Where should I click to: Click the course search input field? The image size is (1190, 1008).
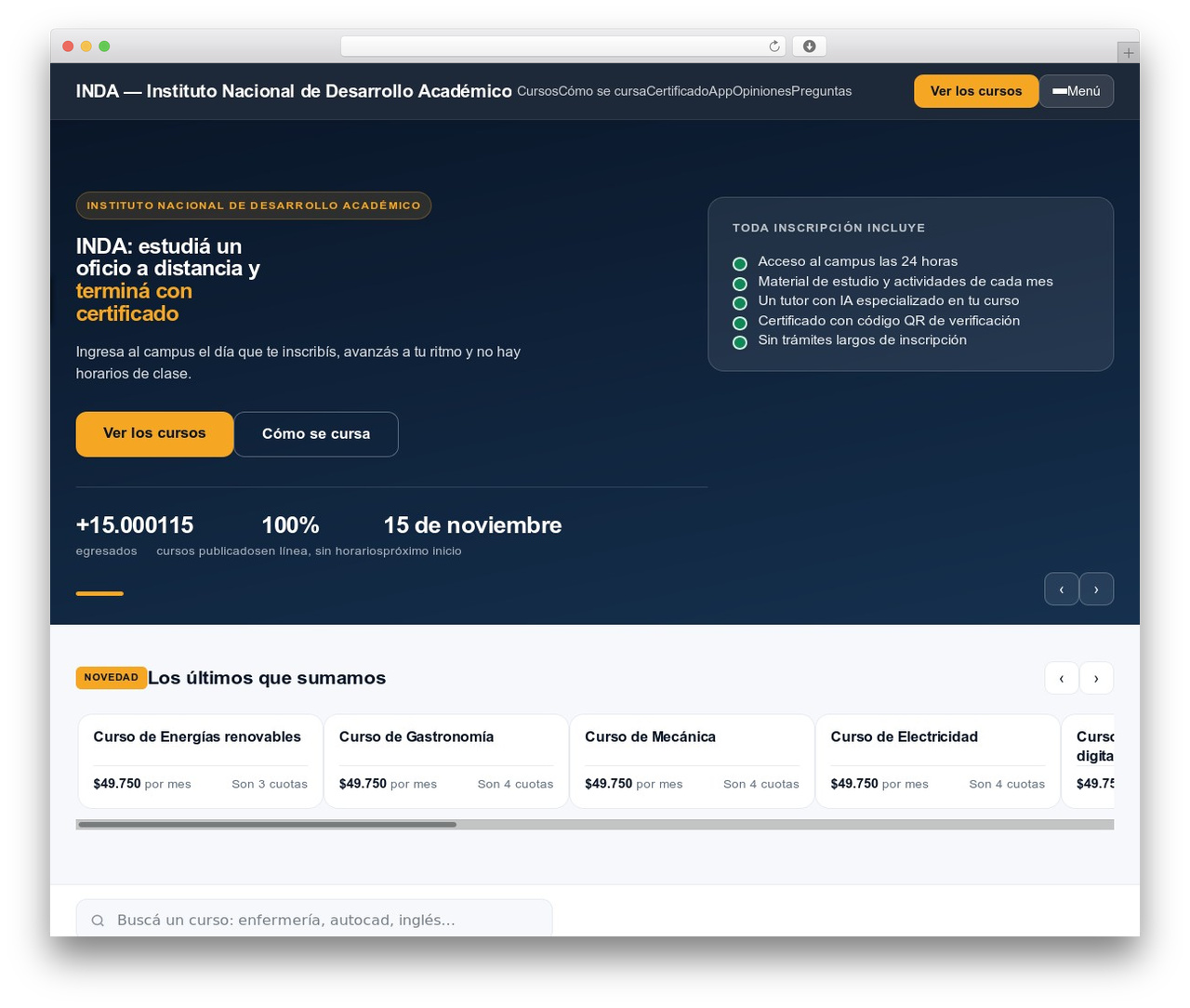(x=314, y=920)
